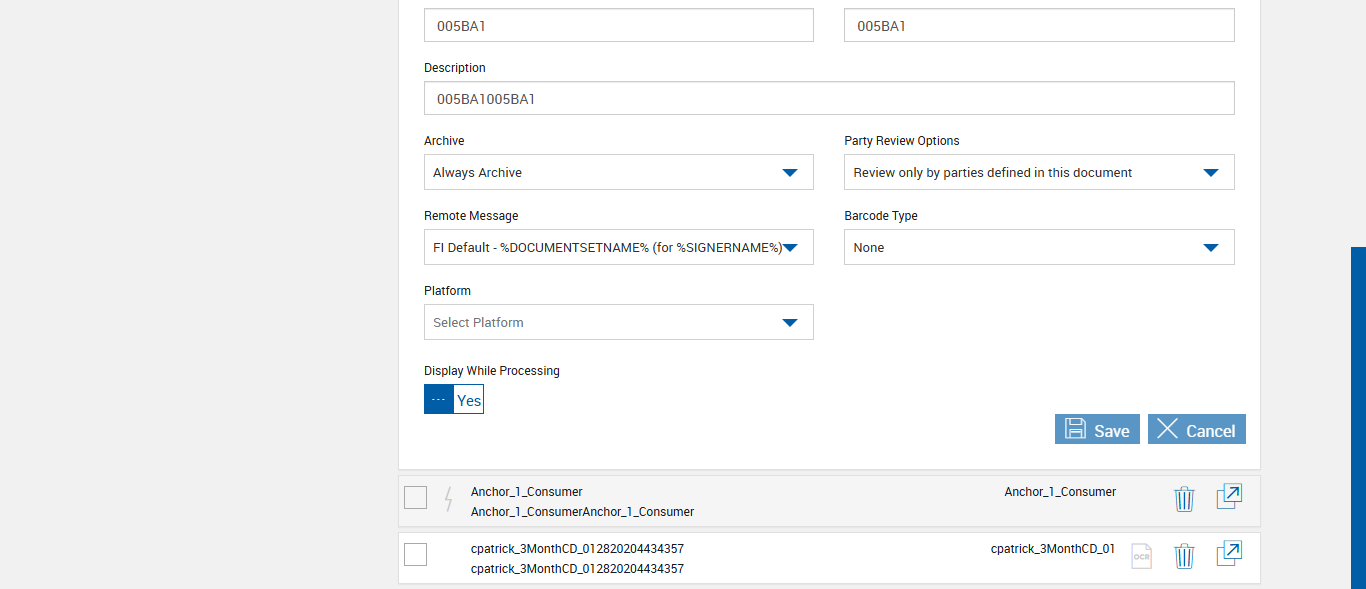
Task: Focus the top-right 005BA1 input field
Action: coord(1038,26)
